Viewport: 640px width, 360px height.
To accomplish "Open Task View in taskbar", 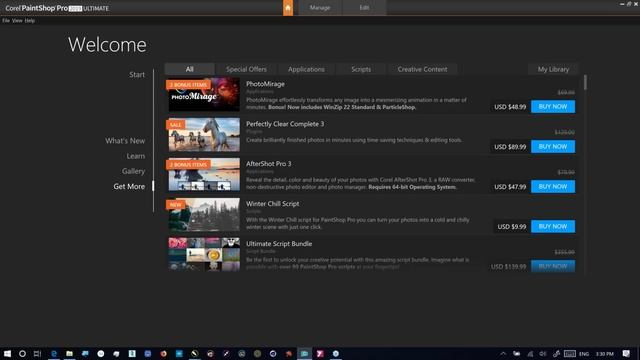I will pyautogui.click(x=38, y=354).
